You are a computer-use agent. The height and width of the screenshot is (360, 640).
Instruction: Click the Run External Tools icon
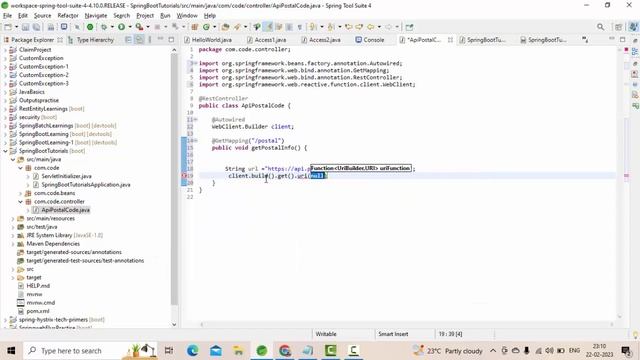tap(139, 27)
